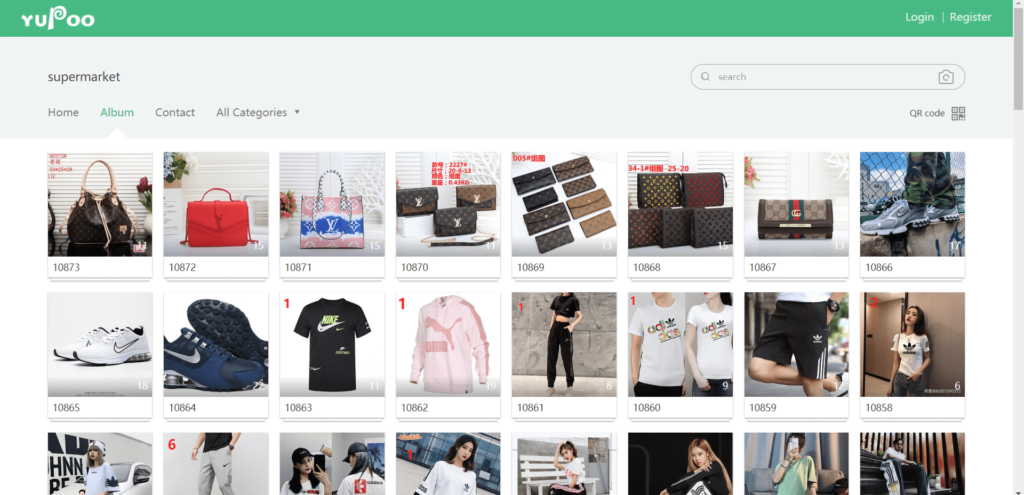
Task: Click album title 10864
Action: tap(182, 407)
